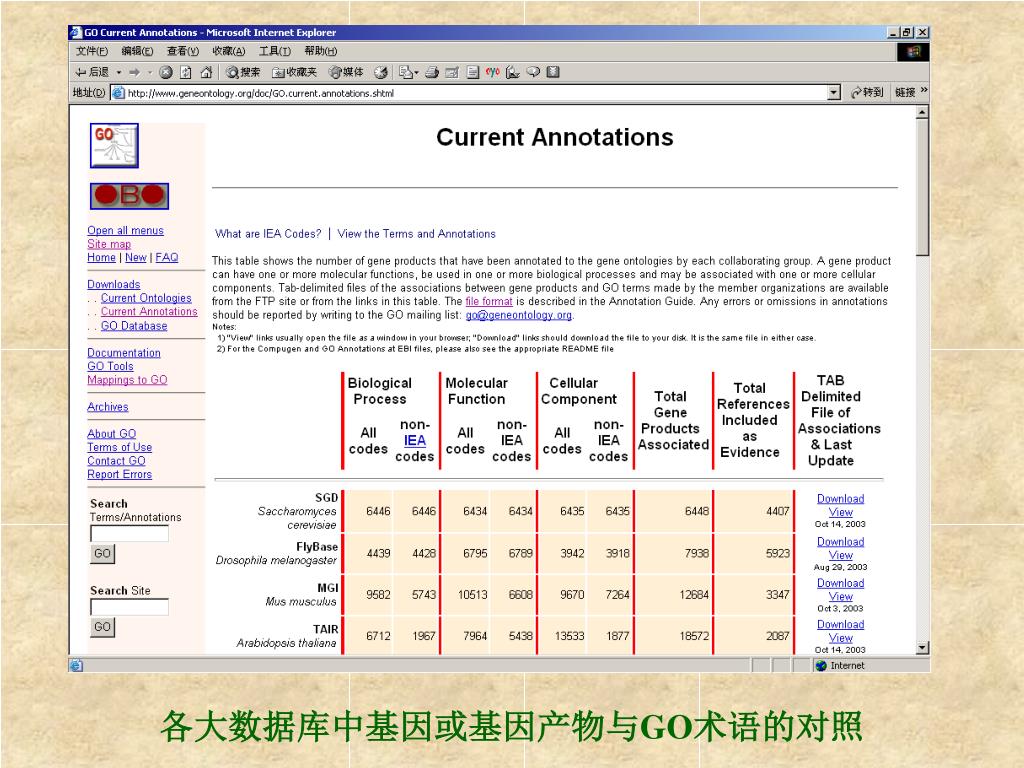Click the Discuss notepad toolbar icon
The width and height of the screenshot is (1024, 768).
pyautogui.click(x=473, y=72)
